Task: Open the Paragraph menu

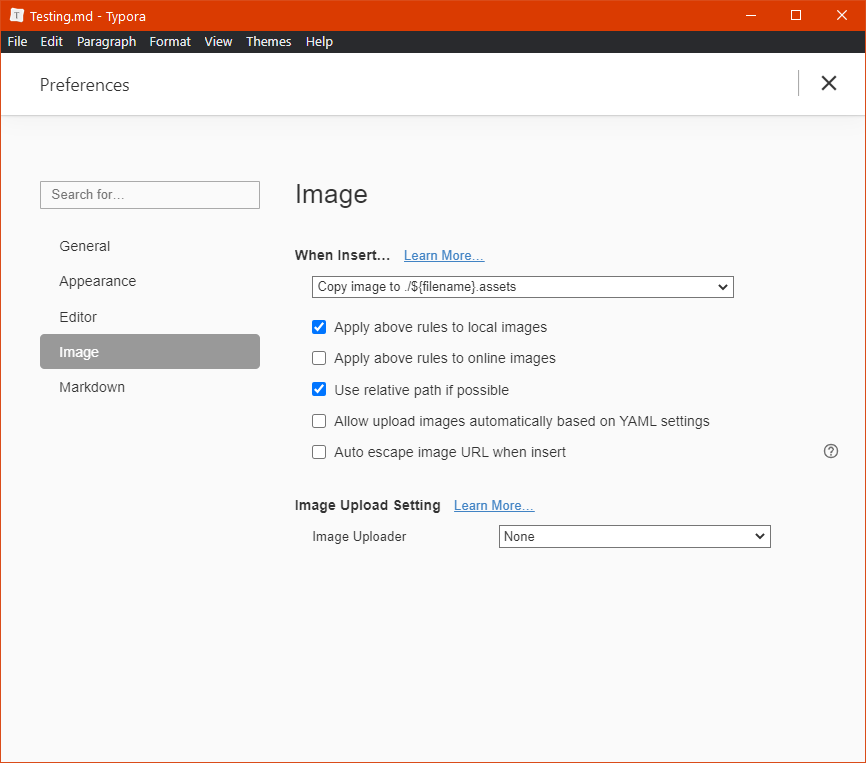Action: pyautogui.click(x=106, y=41)
